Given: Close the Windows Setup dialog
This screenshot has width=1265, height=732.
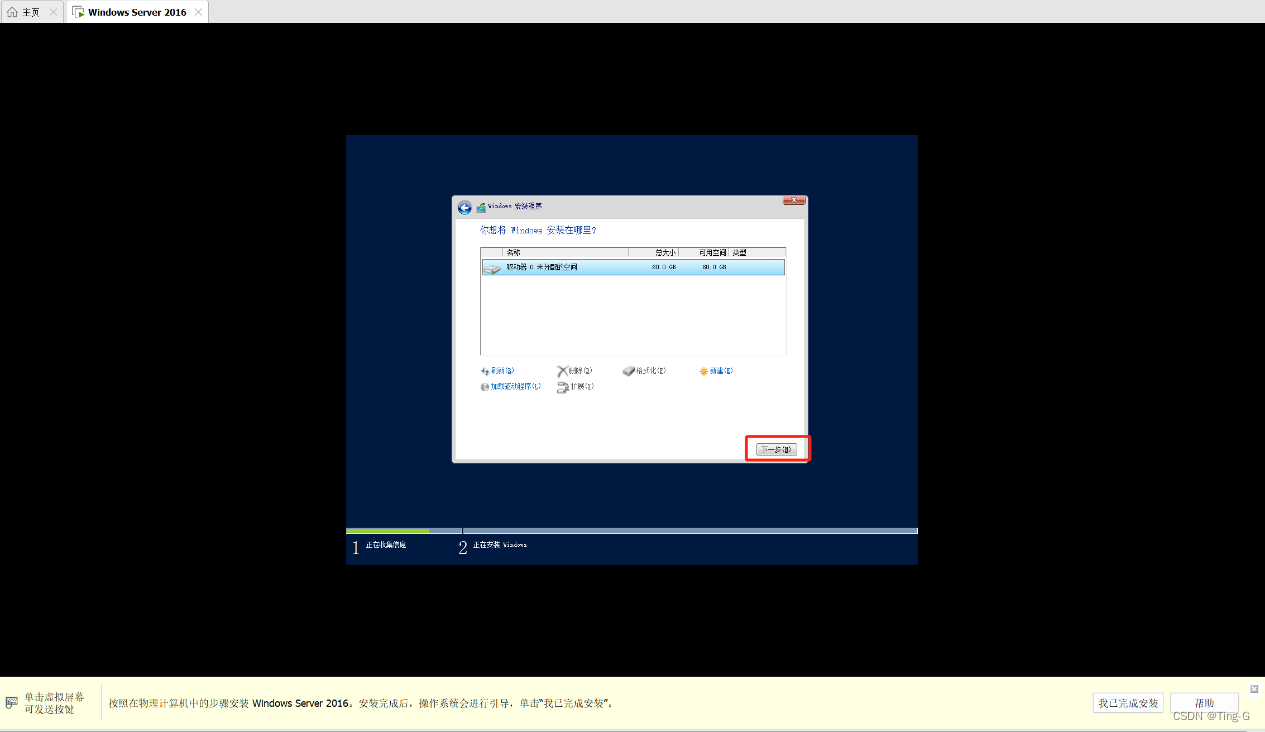Looking at the screenshot, I should click(x=794, y=201).
